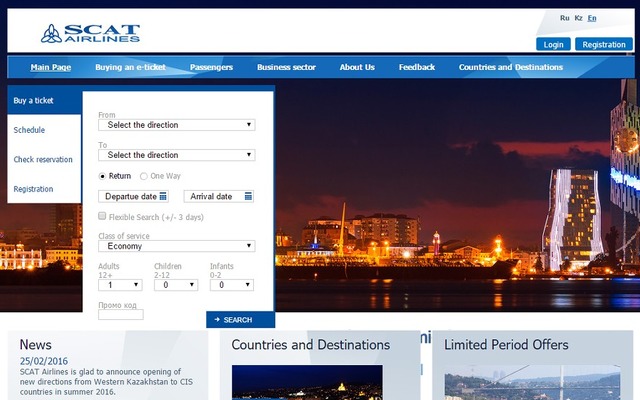Image resolution: width=640 pixels, height=400 pixels.
Task: Open the Countries and Destinations card heading
Action: point(311,345)
